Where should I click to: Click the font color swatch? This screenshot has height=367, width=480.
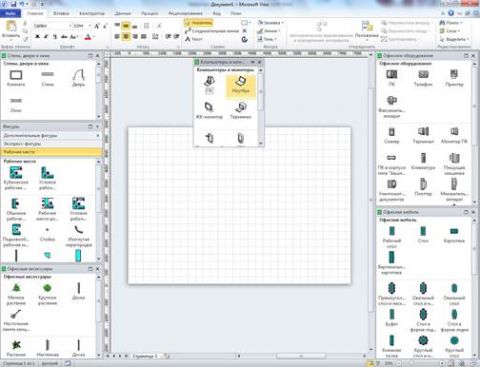point(88,37)
